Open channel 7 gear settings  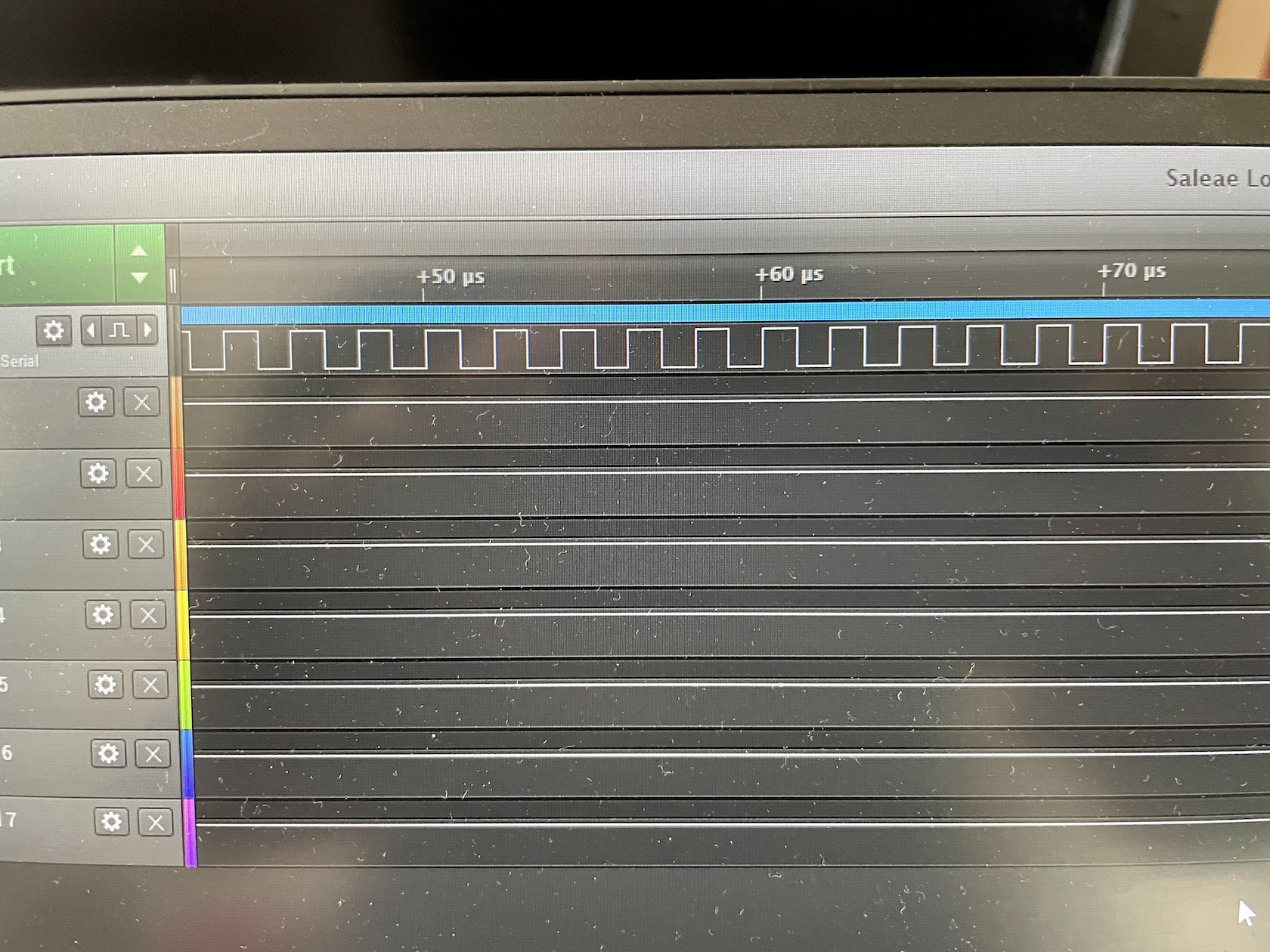pos(111,822)
